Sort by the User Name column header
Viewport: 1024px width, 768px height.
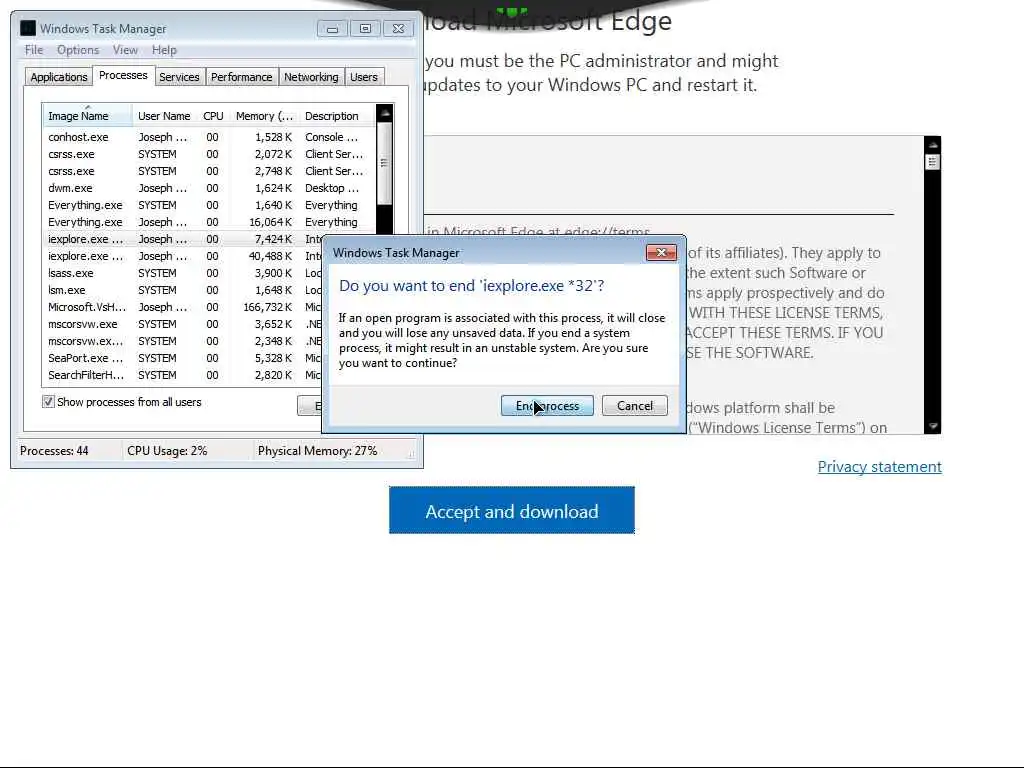click(x=165, y=116)
